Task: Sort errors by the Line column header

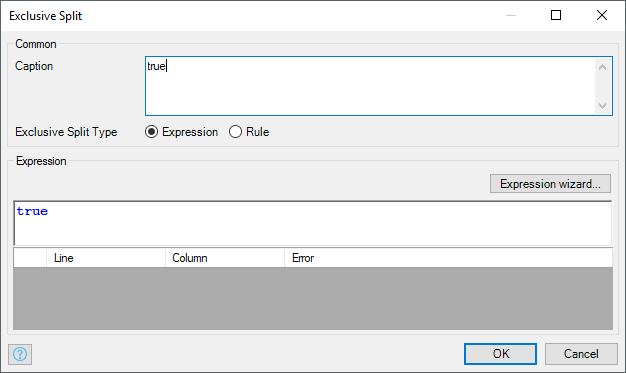Action: [x=106, y=258]
